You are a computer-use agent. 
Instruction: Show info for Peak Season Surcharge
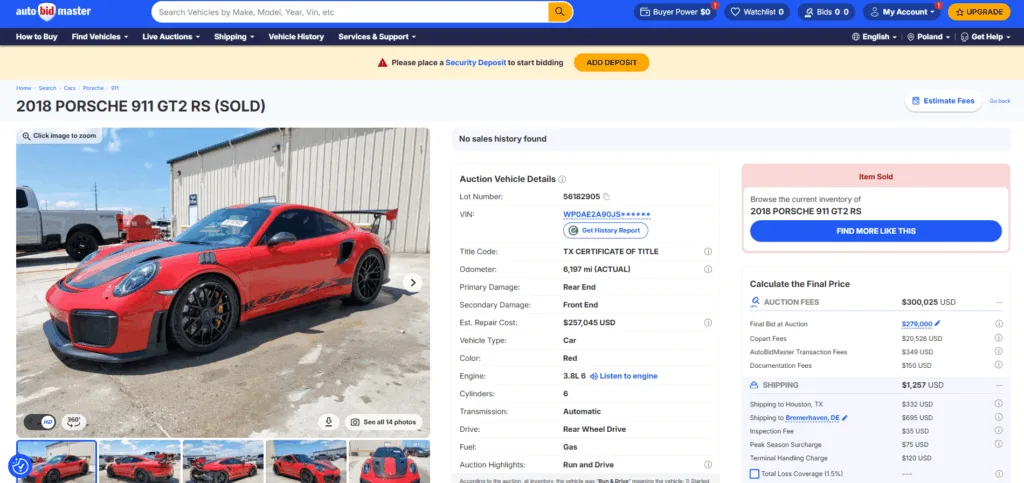coord(999,444)
